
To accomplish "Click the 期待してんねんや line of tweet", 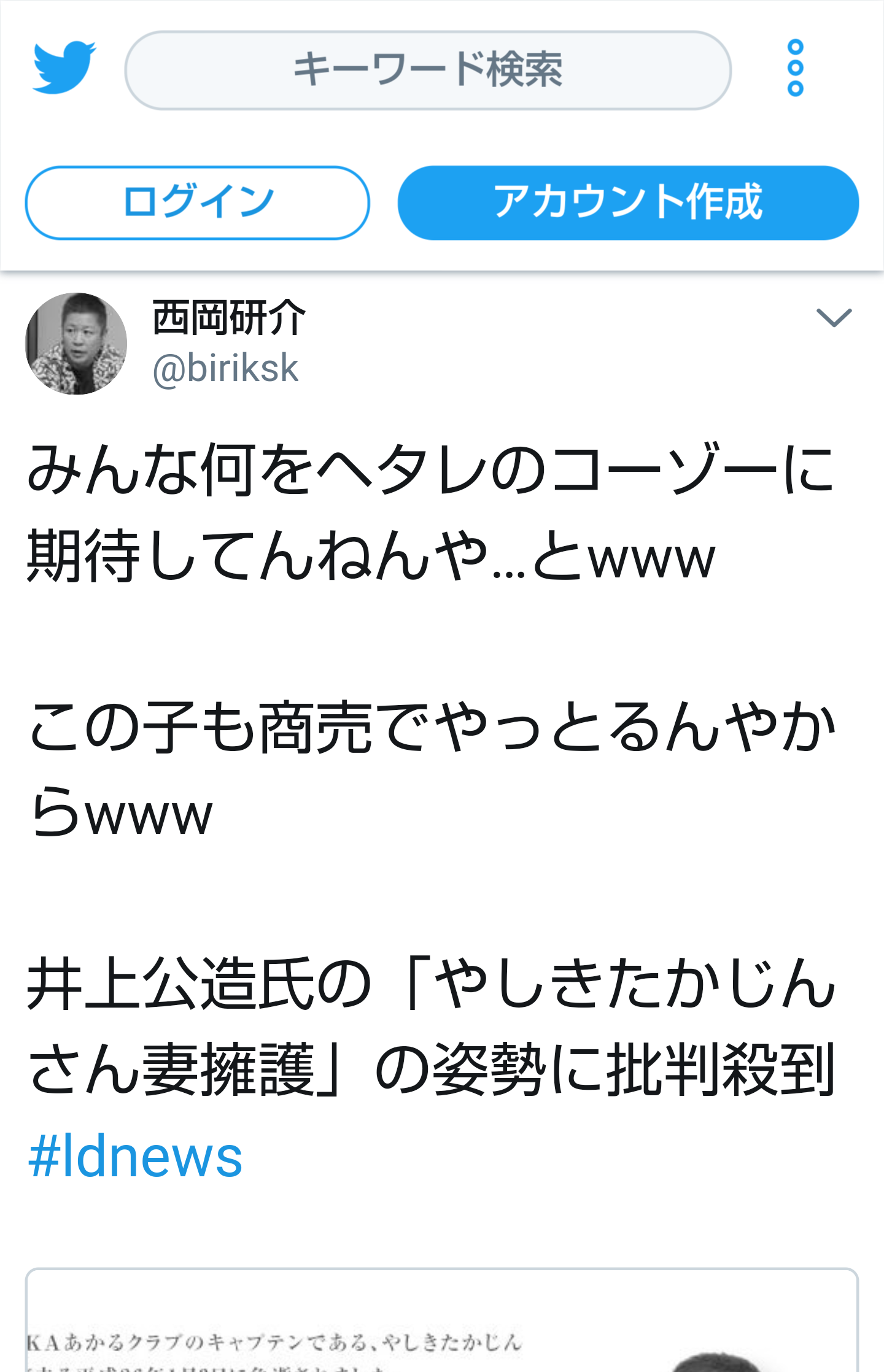I will pos(371,555).
